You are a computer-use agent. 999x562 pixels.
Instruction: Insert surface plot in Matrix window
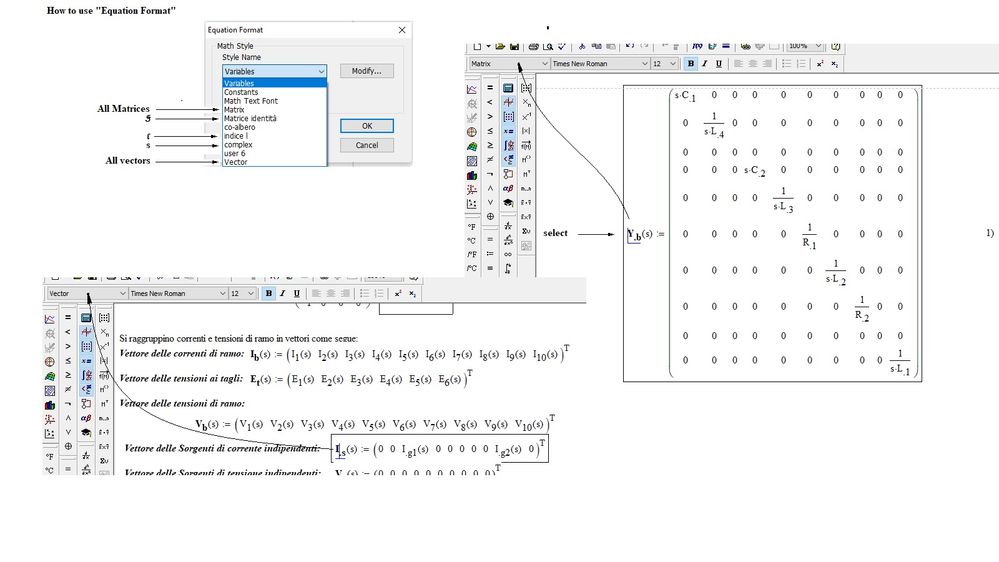(471, 146)
